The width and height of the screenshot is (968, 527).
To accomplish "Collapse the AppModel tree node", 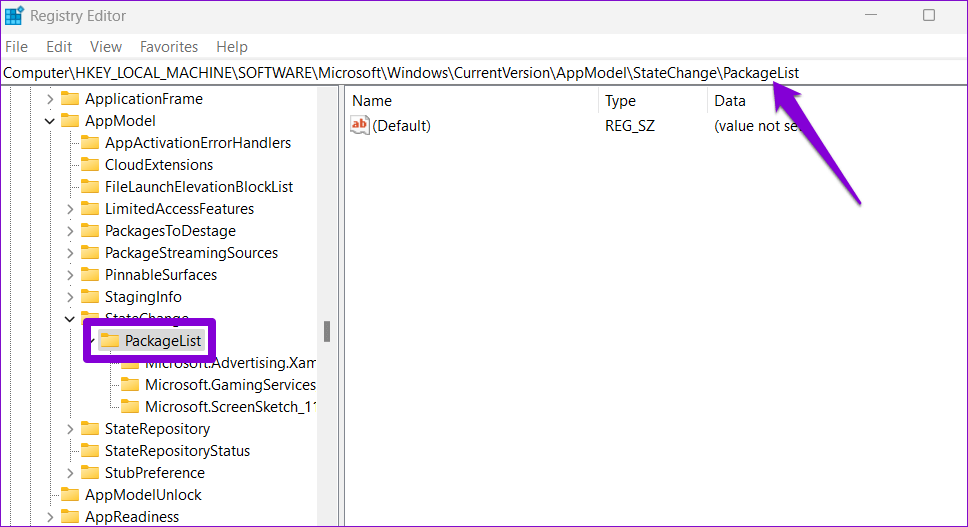I will point(50,121).
